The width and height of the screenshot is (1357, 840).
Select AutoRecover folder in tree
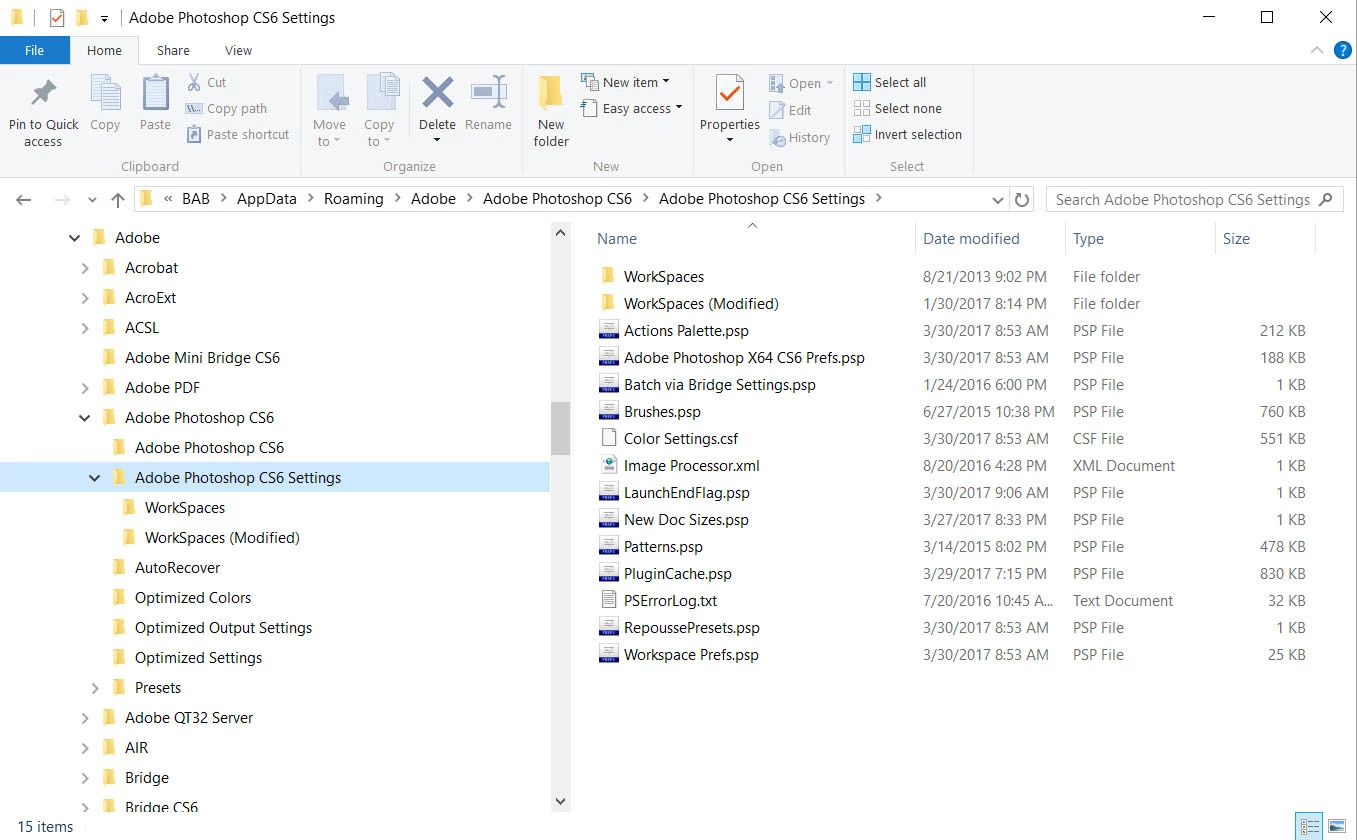tap(177, 568)
